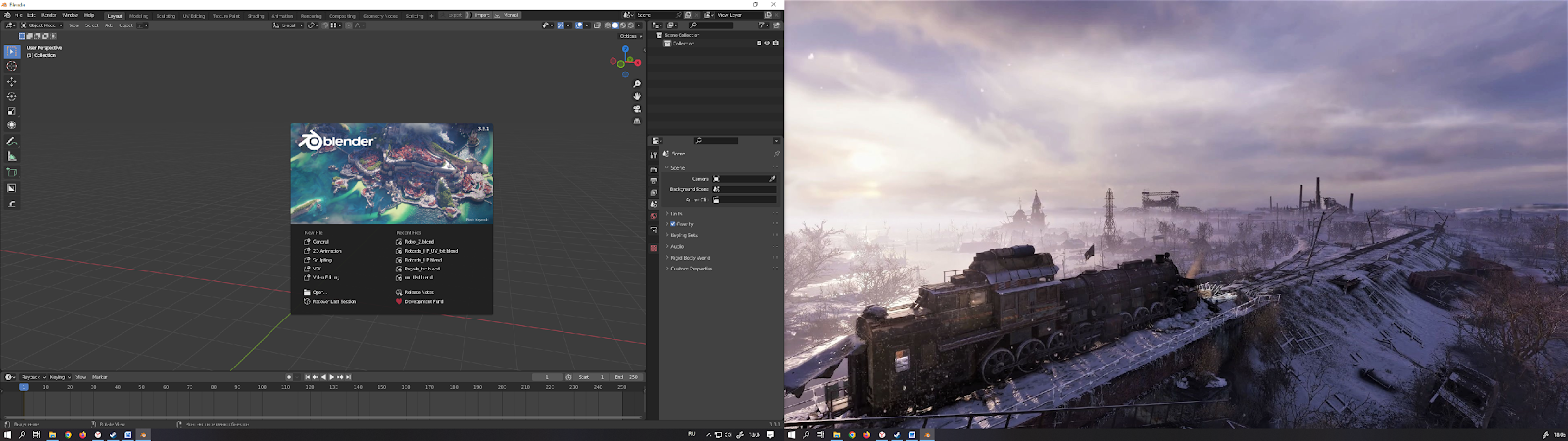This screenshot has height=441, width=1568.
Task: Open the Scene properties tab icon
Action: [654, 204]
